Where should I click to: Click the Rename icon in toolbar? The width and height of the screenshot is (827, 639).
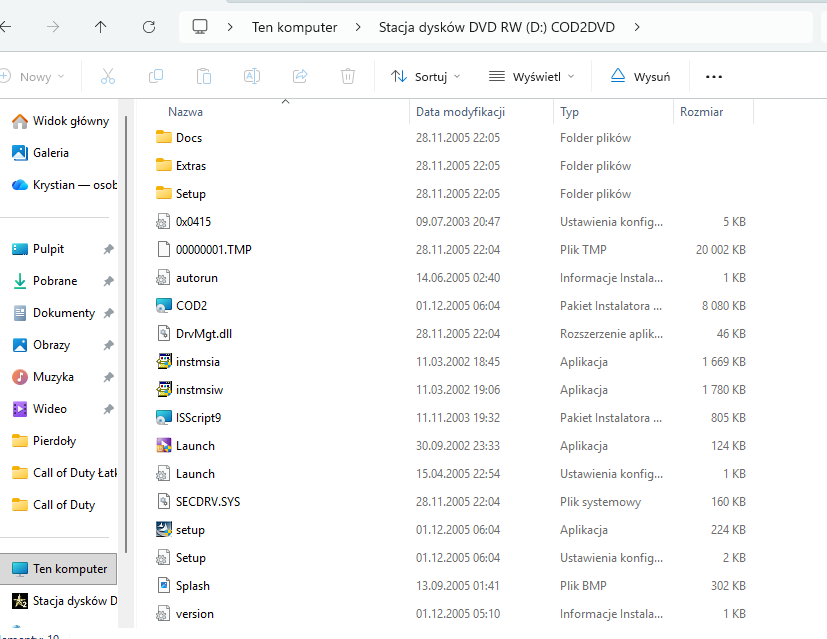(252, 76)
